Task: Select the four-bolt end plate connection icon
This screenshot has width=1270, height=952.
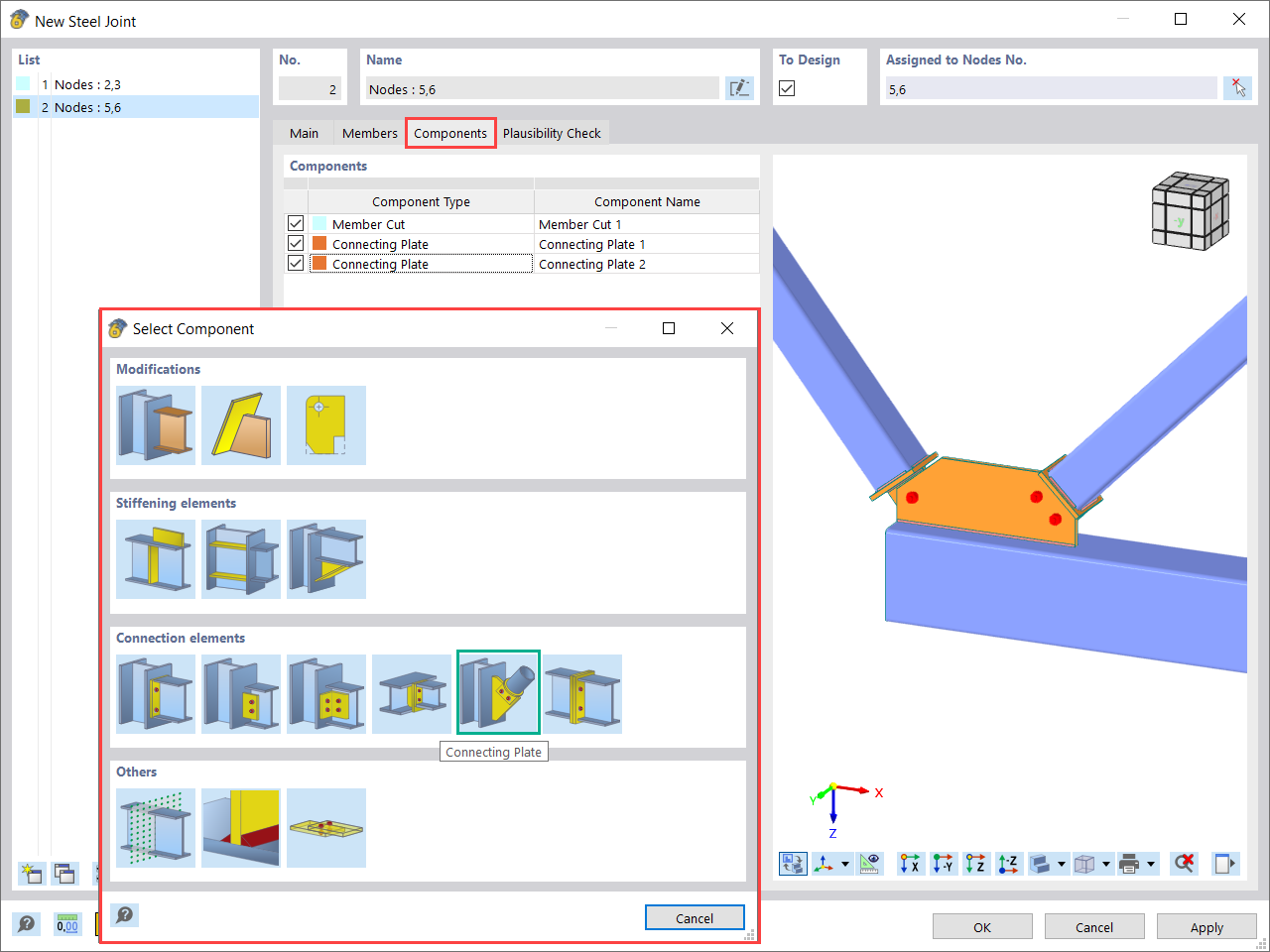Action: coord(326,694)
